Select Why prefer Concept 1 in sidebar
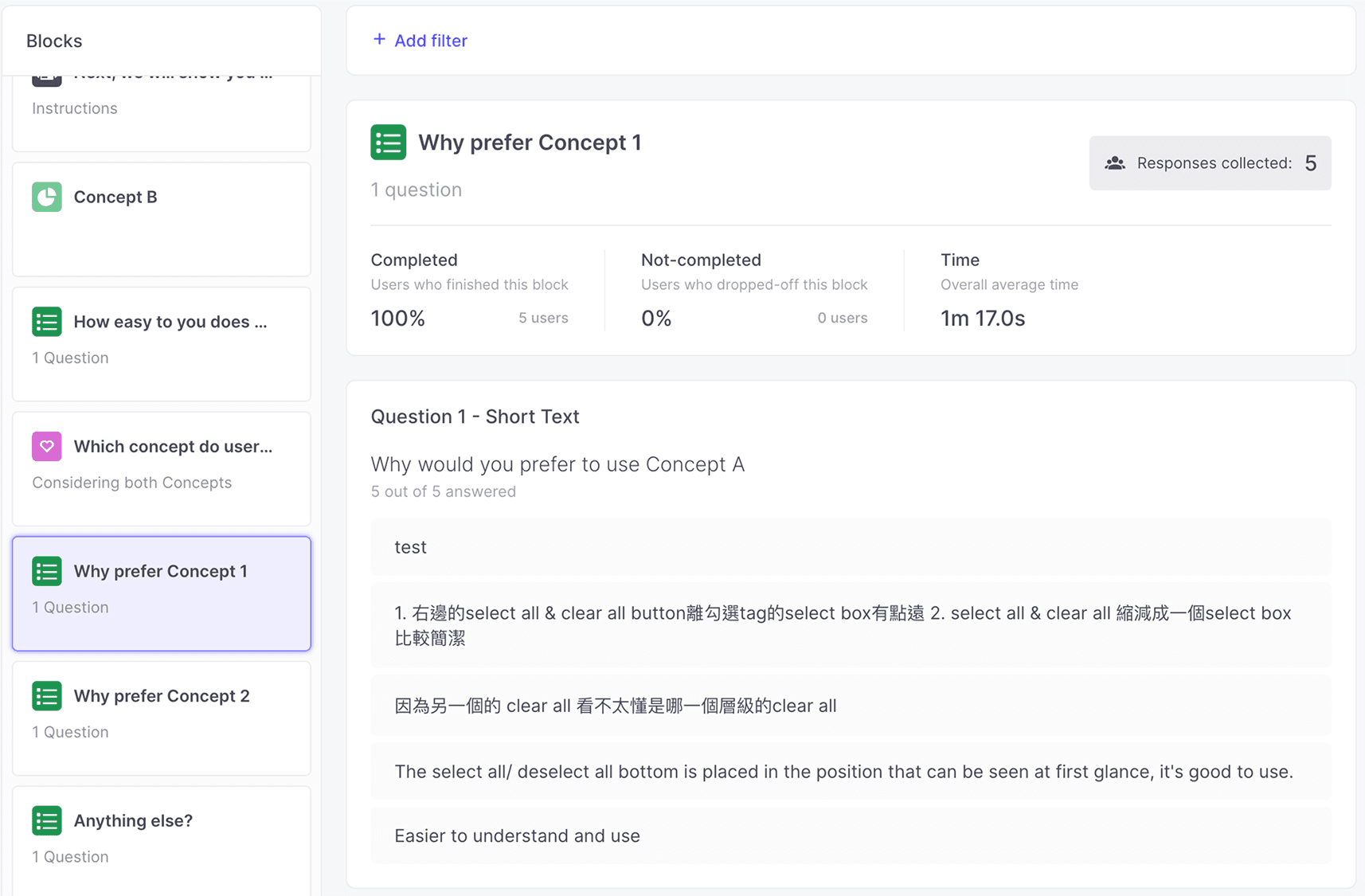The image size is (1365, 896). 162,593
